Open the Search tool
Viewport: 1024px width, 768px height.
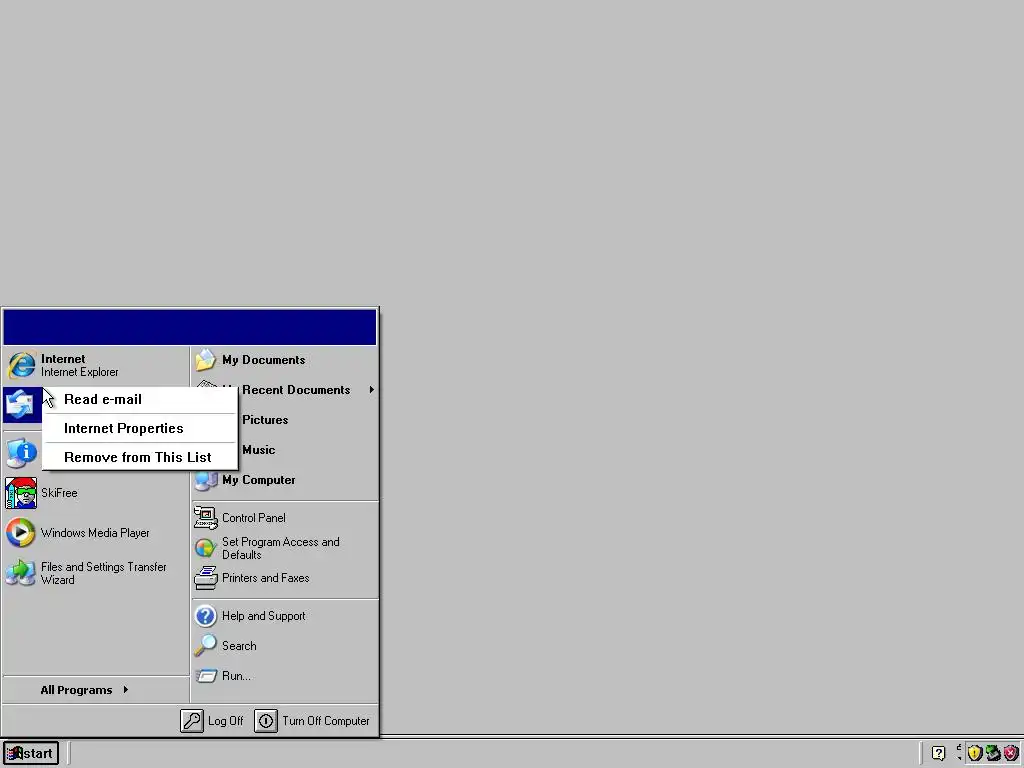point(285,646)
